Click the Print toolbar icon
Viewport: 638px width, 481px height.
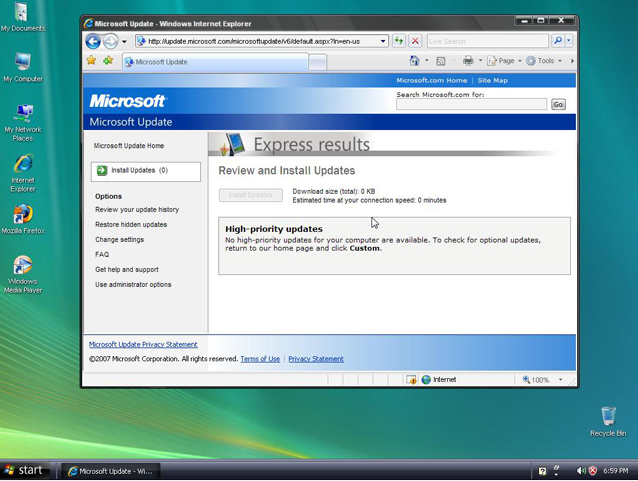click(x=468, y=61)
